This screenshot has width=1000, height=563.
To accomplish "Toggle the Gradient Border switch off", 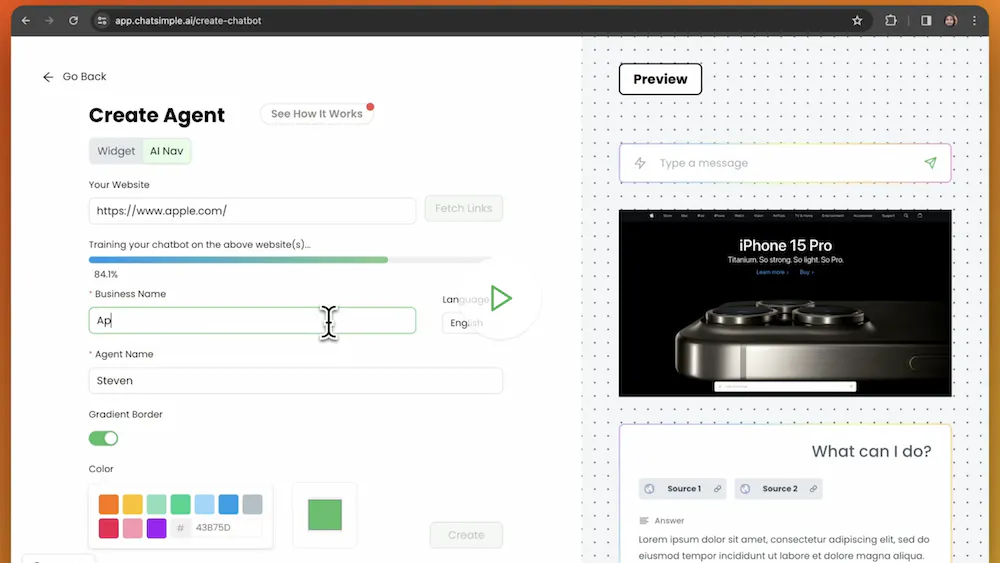I will point(103,438).
